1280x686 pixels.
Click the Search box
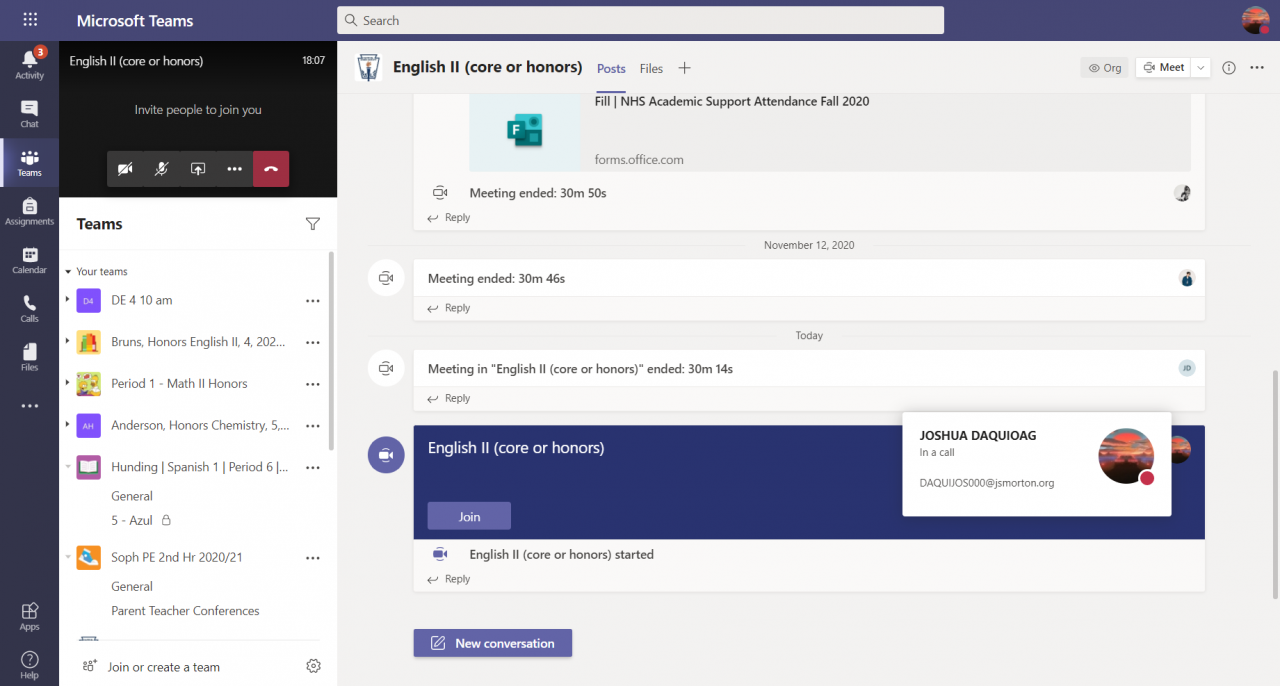pyautogui.click(x=641, y=20)
